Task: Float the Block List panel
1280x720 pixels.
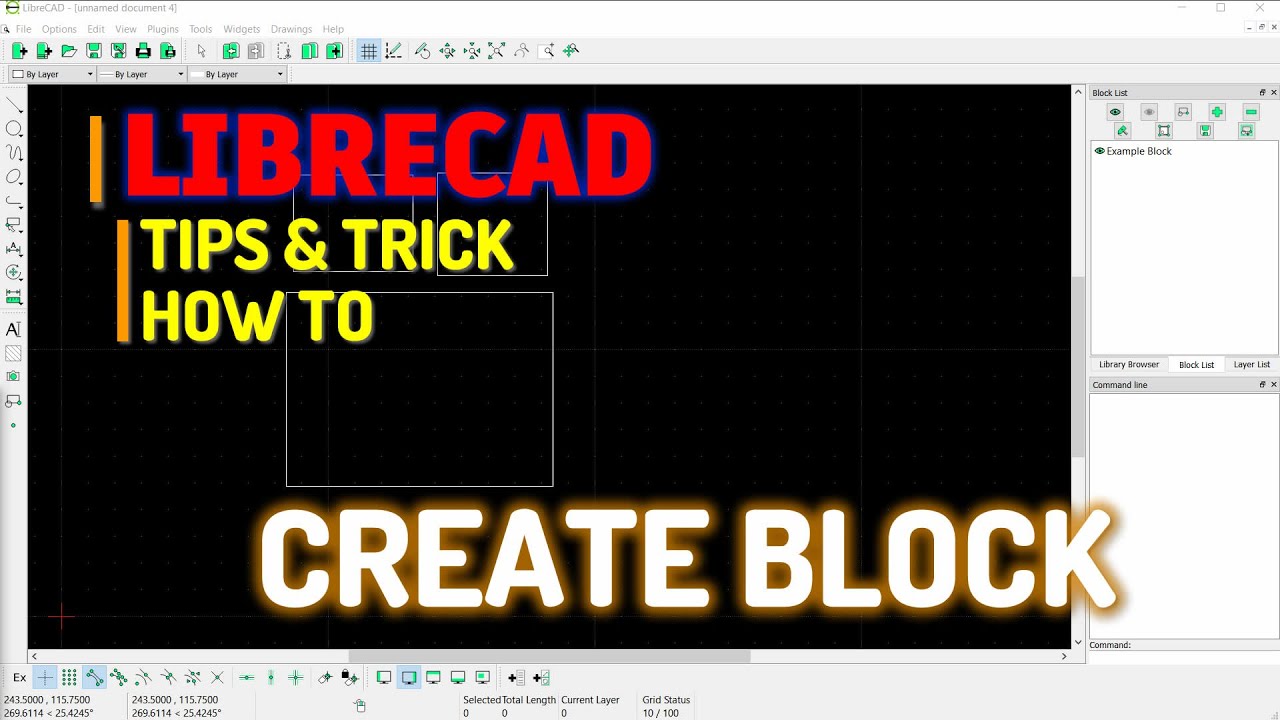Action: click(x=1262, y=93)
